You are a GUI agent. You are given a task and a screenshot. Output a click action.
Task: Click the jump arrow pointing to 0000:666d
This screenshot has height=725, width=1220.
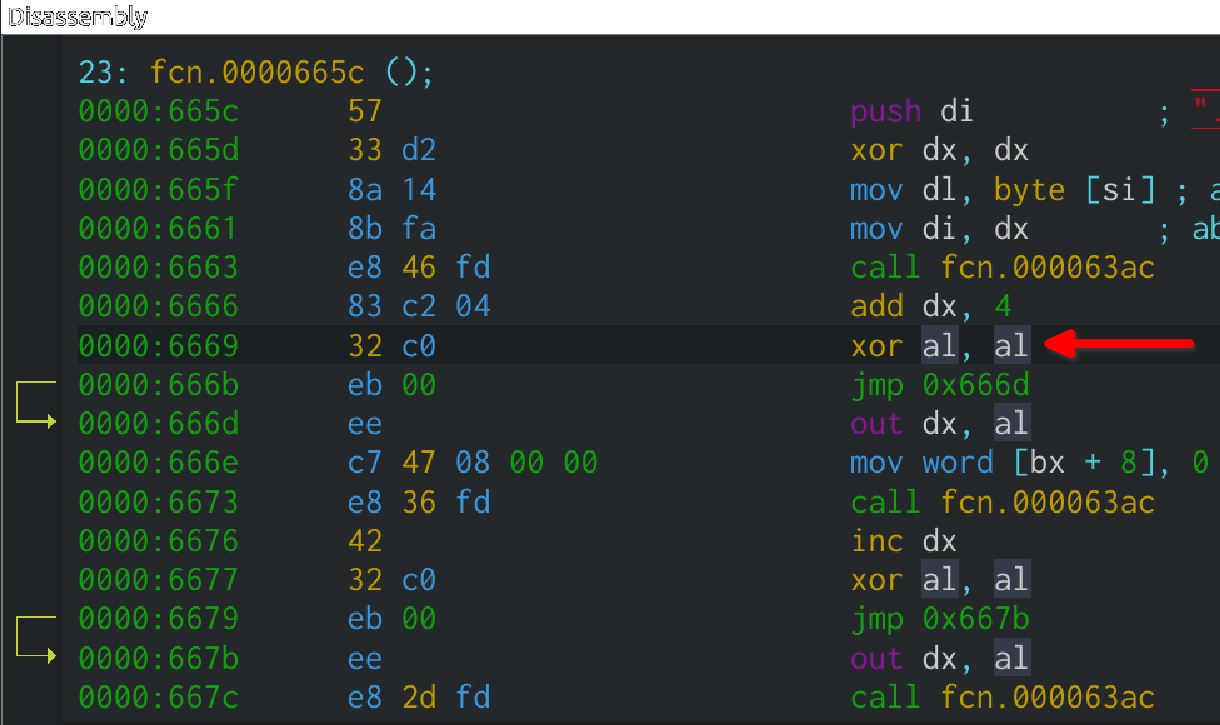(35, 403)
